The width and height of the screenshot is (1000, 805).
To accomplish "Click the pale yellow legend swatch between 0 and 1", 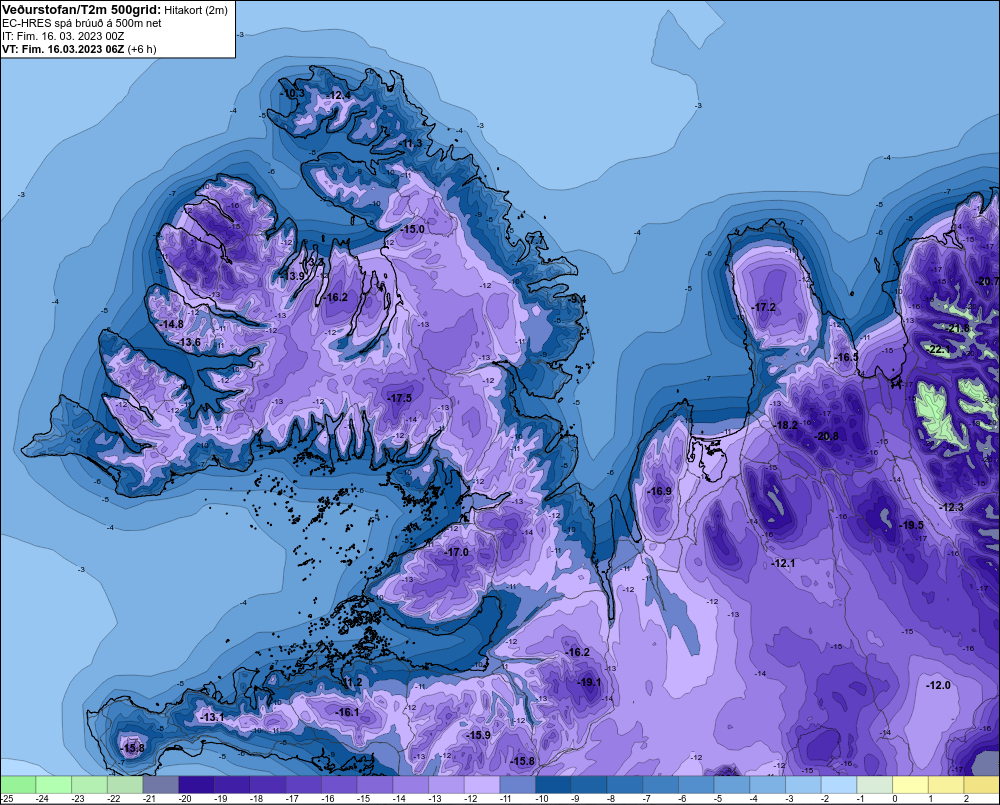I will coord(910,784).
